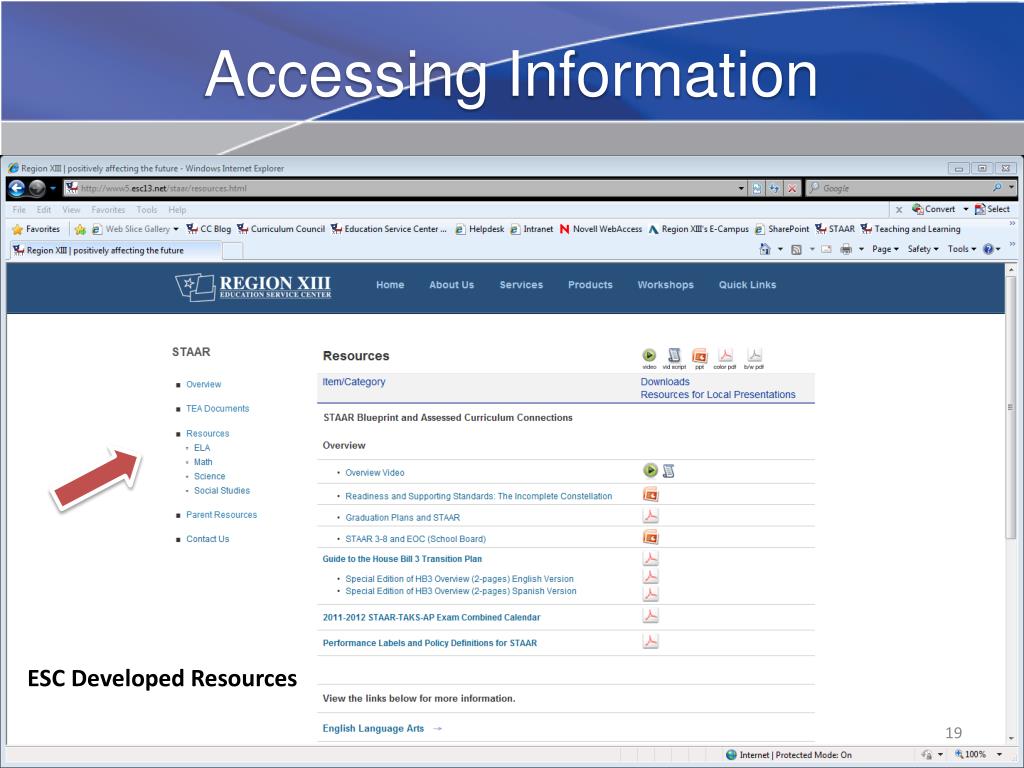Click the browser Forward arrow button
This screenshot has width=1024, height=768.
point(37,188)
